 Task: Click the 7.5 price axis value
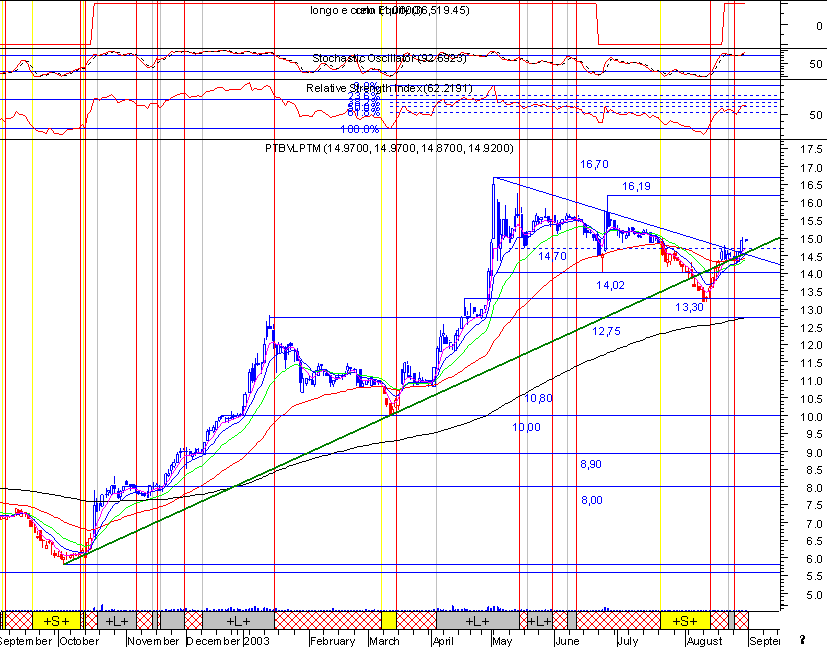coord(815,506)
